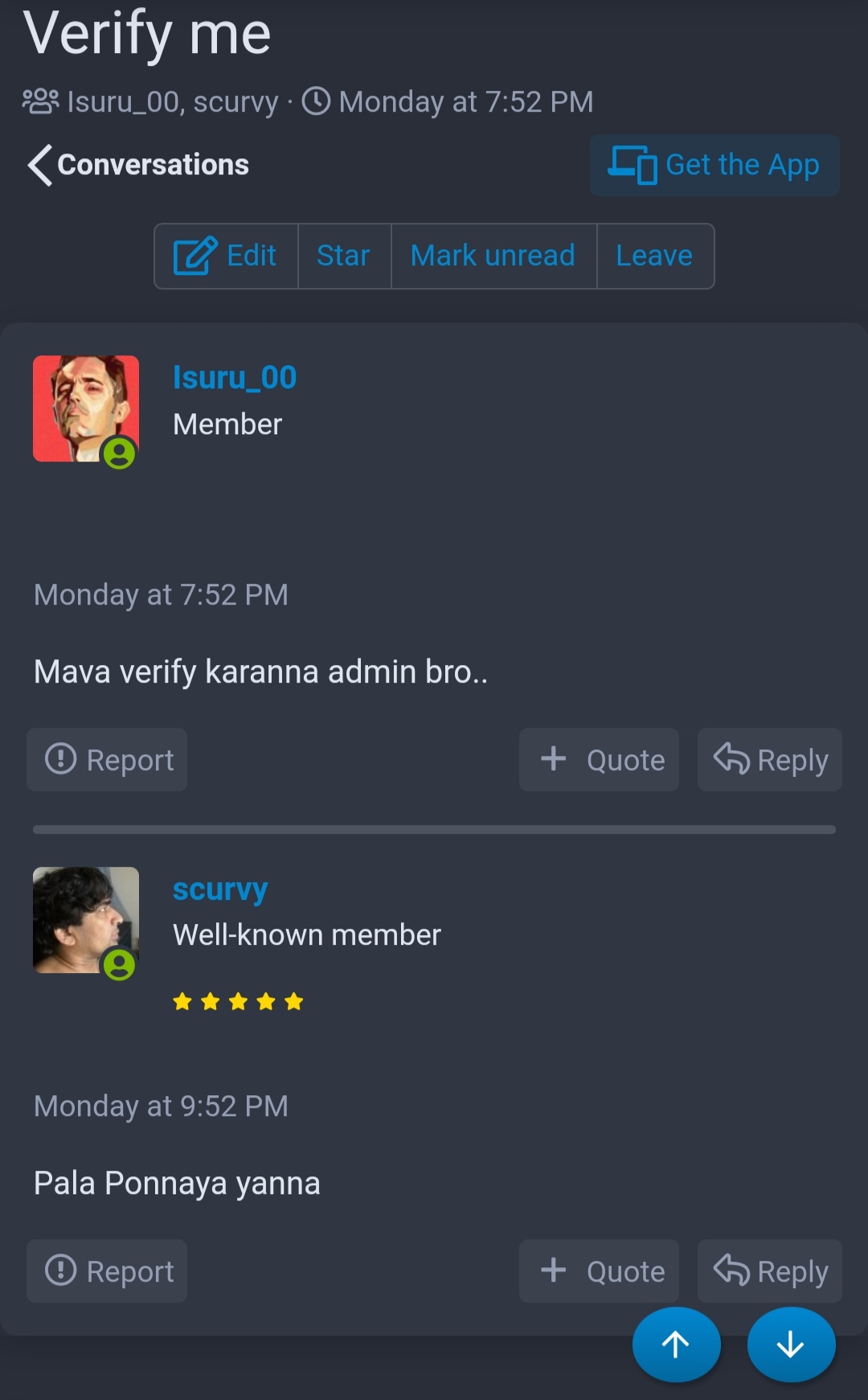Screen dimensions: 868x1400
Task: Jump to bottom with down arrow button
Action: [791, 1345]
